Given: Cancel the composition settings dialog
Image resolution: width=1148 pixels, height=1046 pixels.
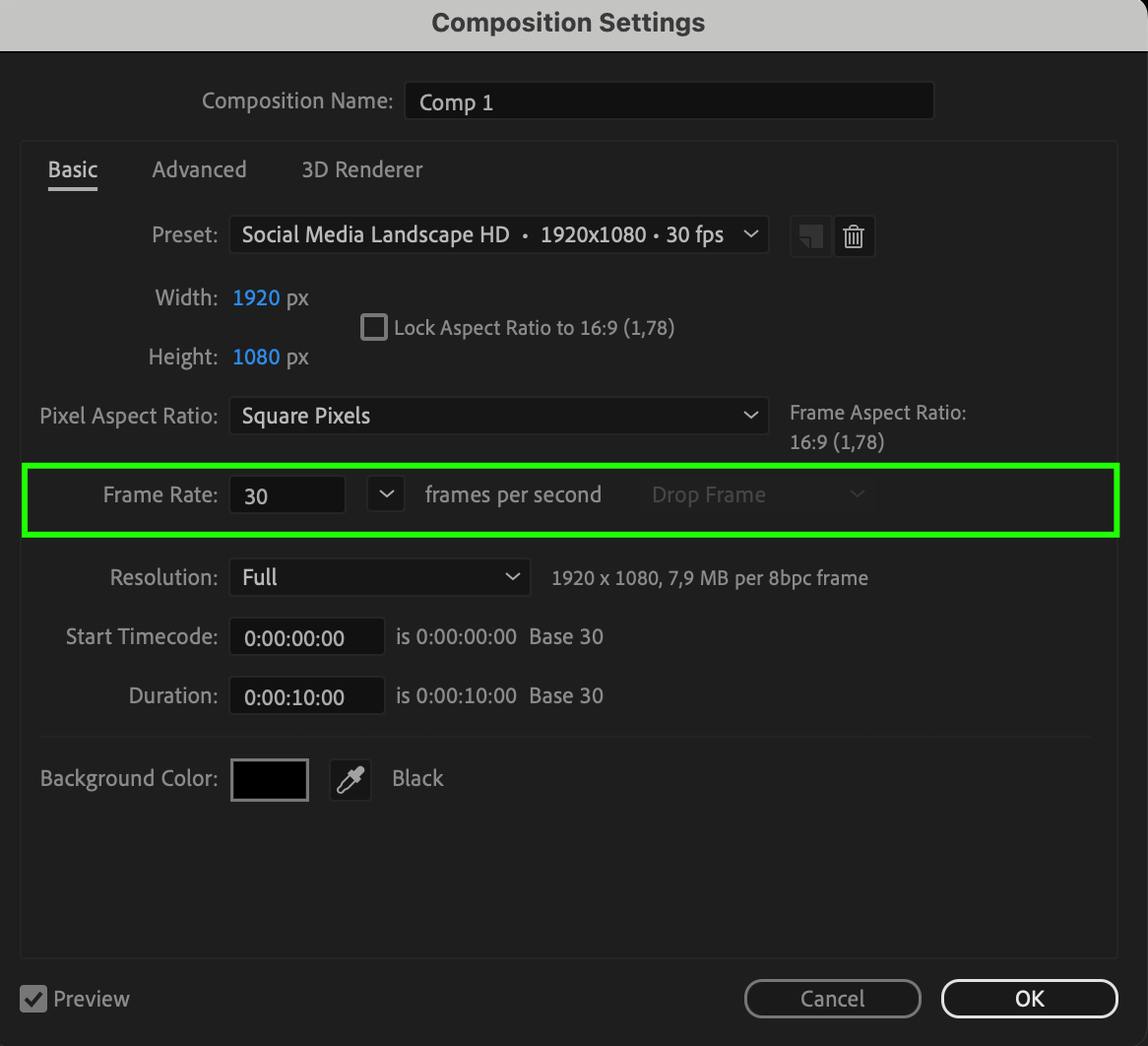Looking at the screenshot, I should tap(832, 999).
